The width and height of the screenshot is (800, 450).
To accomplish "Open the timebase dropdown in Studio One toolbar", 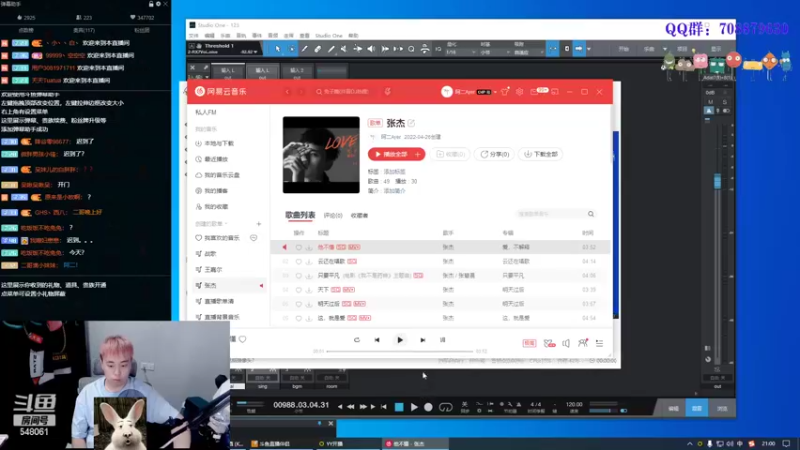I will [494, 52].
